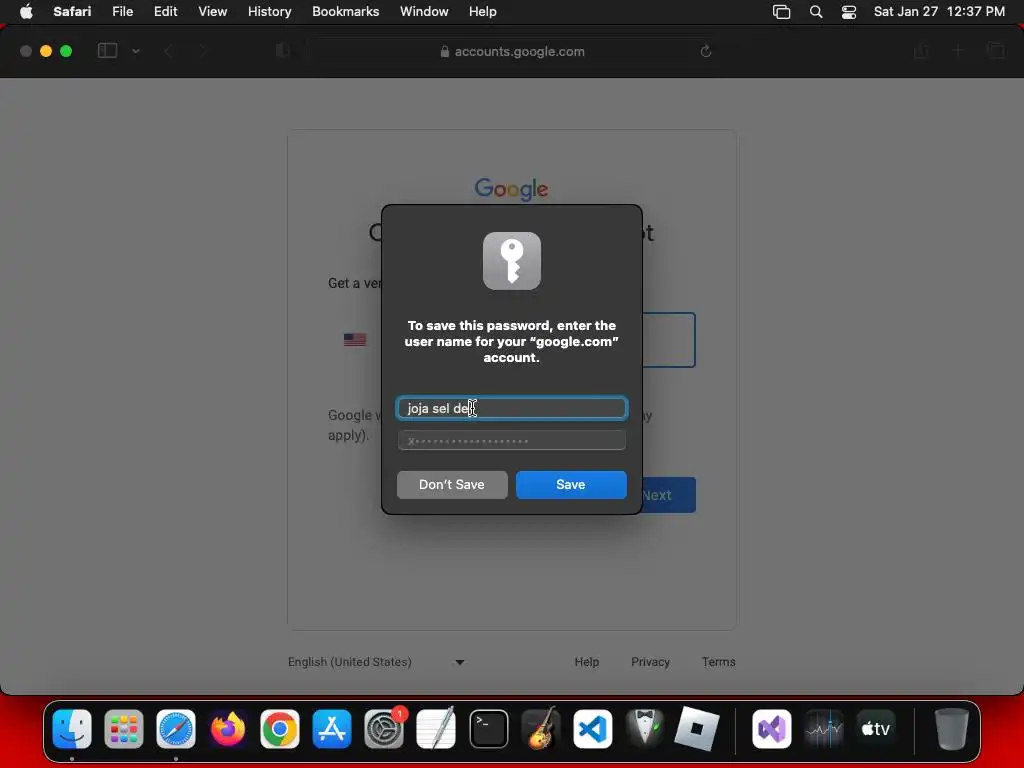Show the tab overview in Safari

(x=995, y=51)
